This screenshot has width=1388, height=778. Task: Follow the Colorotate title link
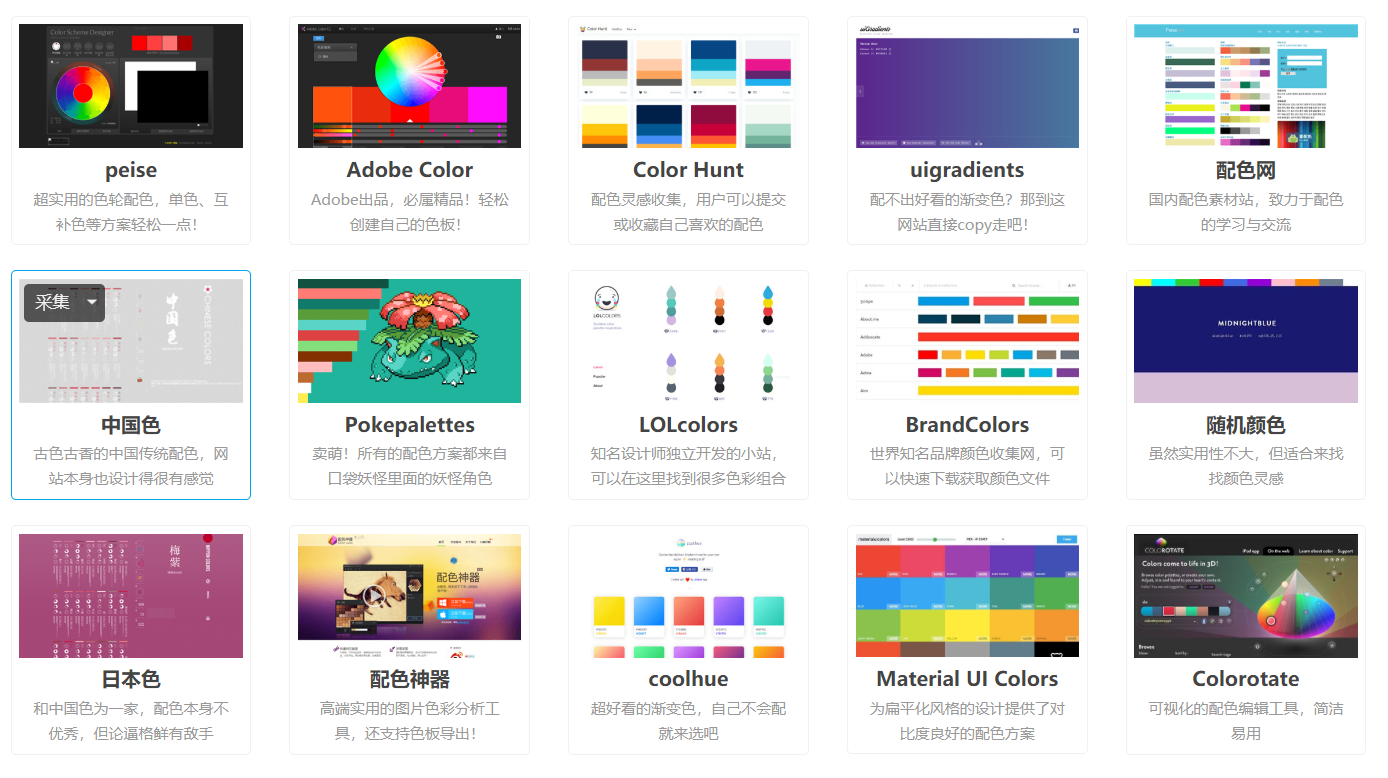pyautogui.click(x=1246, y=679)
